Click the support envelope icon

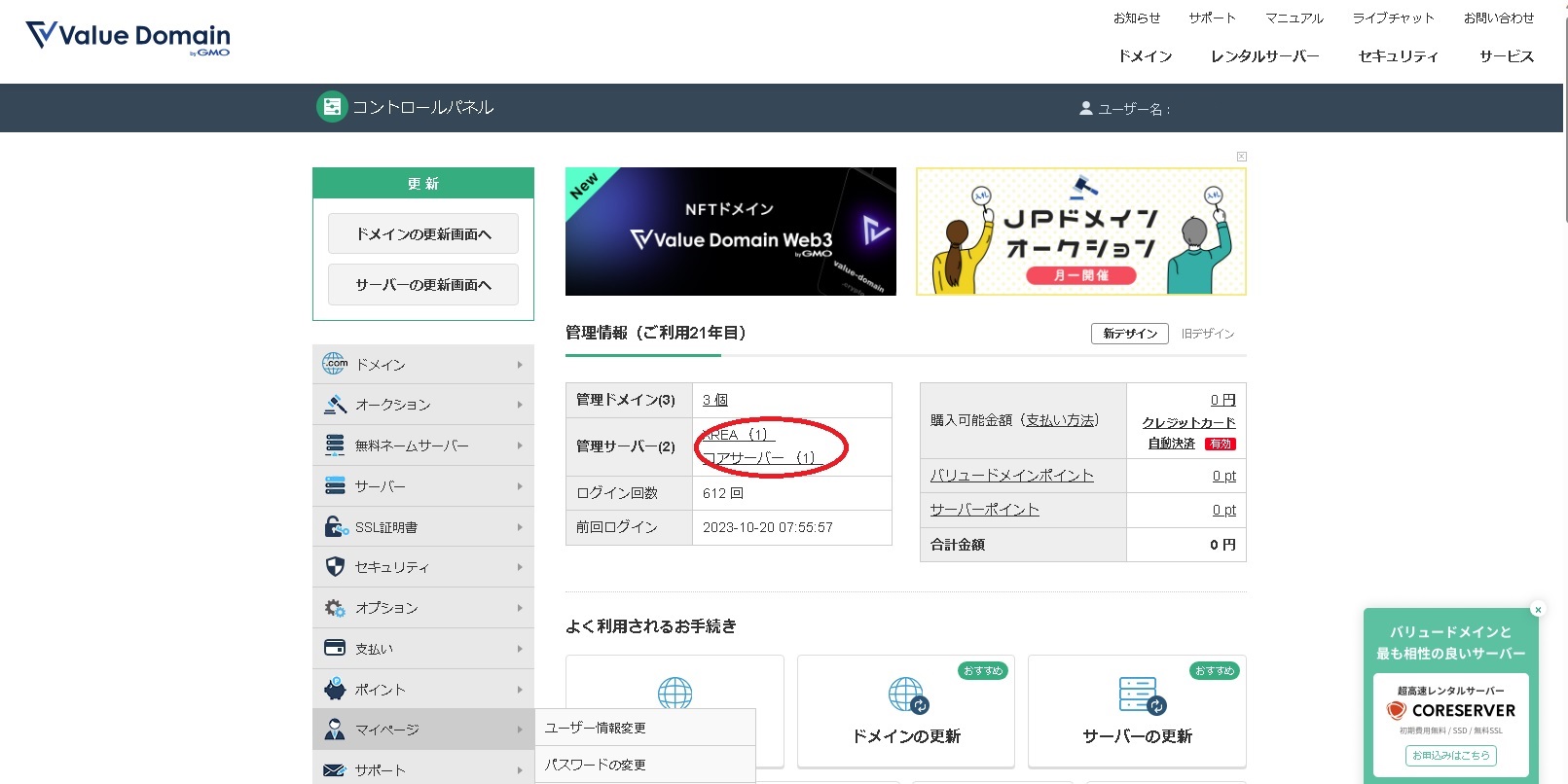pos(335,770)
